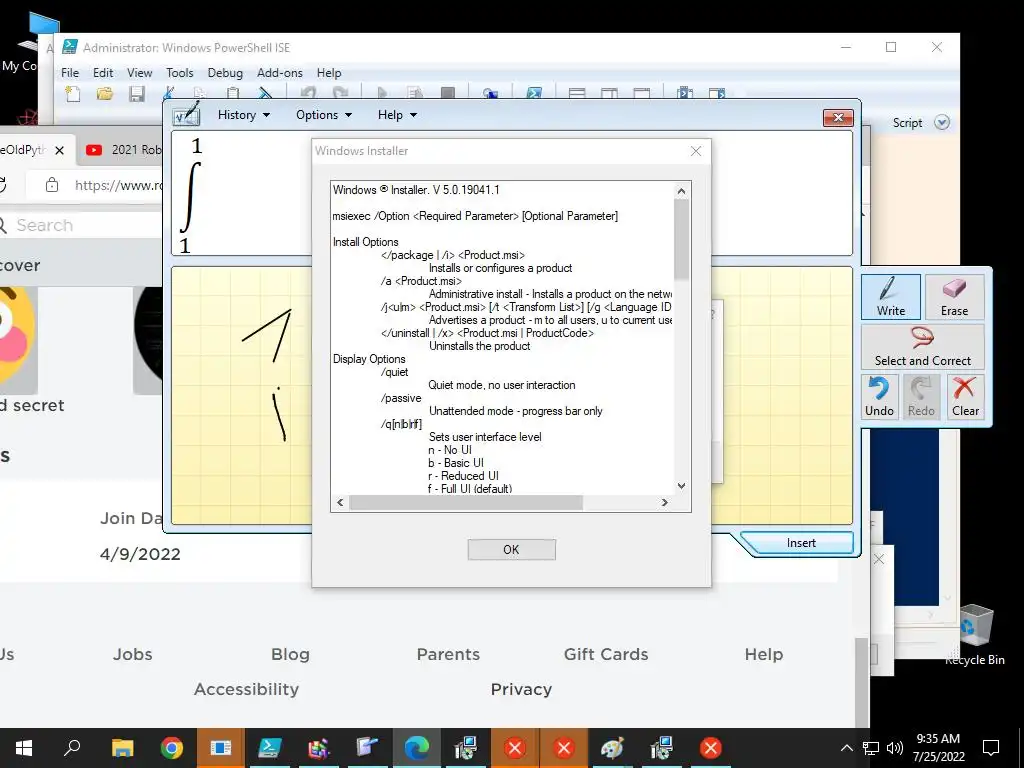Open the View menu in PowerShell ISE
Viewport: 1024px width, 768px height.
pyautogui.click(x=140, y=73)
